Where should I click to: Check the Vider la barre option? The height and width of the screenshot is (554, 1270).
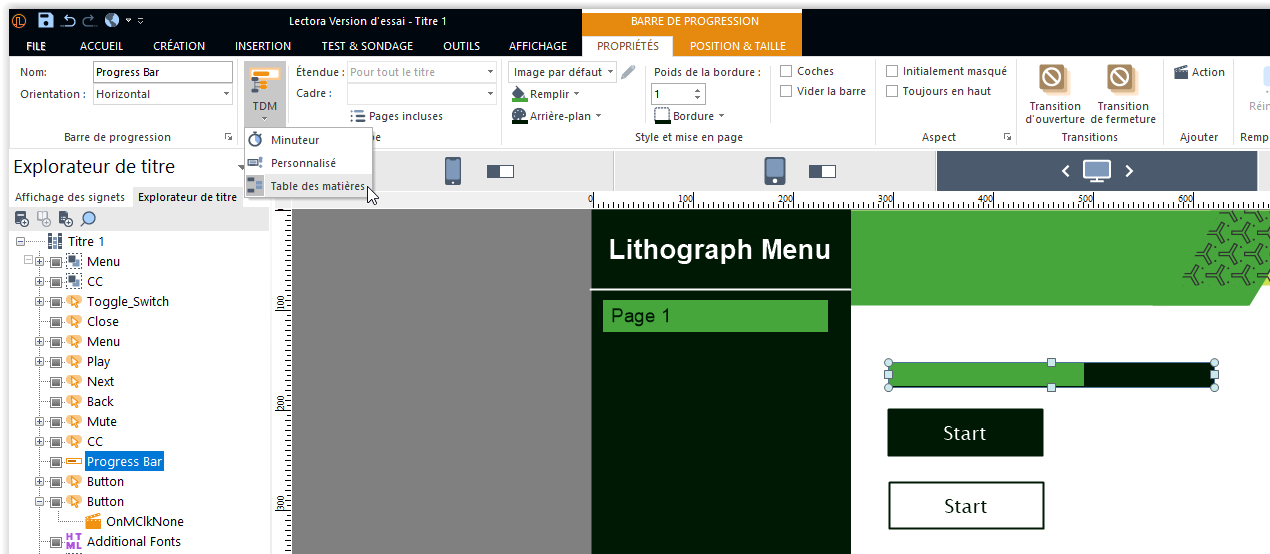[787, 92]
